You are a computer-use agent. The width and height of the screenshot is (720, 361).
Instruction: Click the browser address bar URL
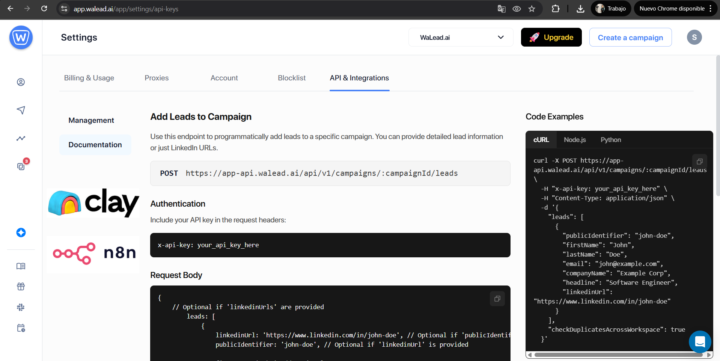(126, 9)
